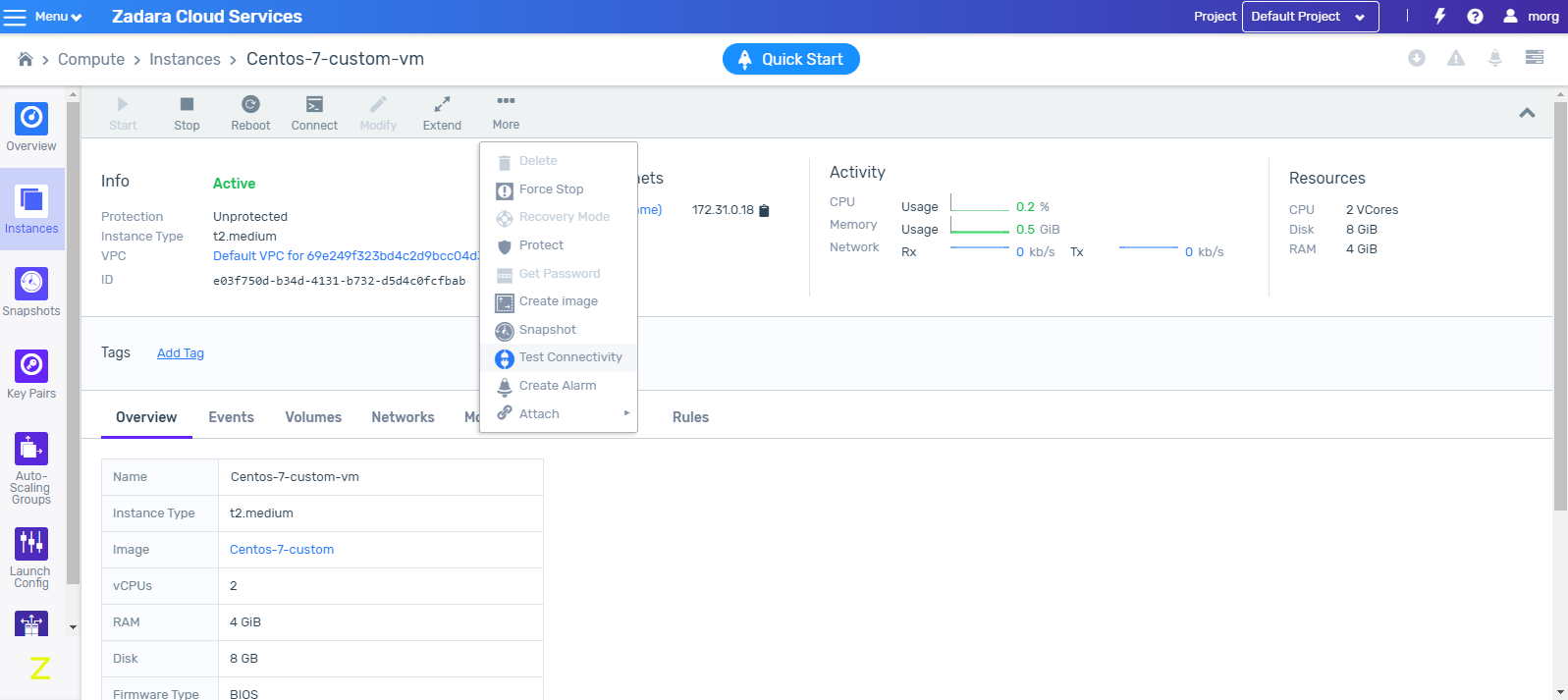Click the t2.medium value in details table
The width and height of the screenshot is (1568, 700).
tap(261, 513)
